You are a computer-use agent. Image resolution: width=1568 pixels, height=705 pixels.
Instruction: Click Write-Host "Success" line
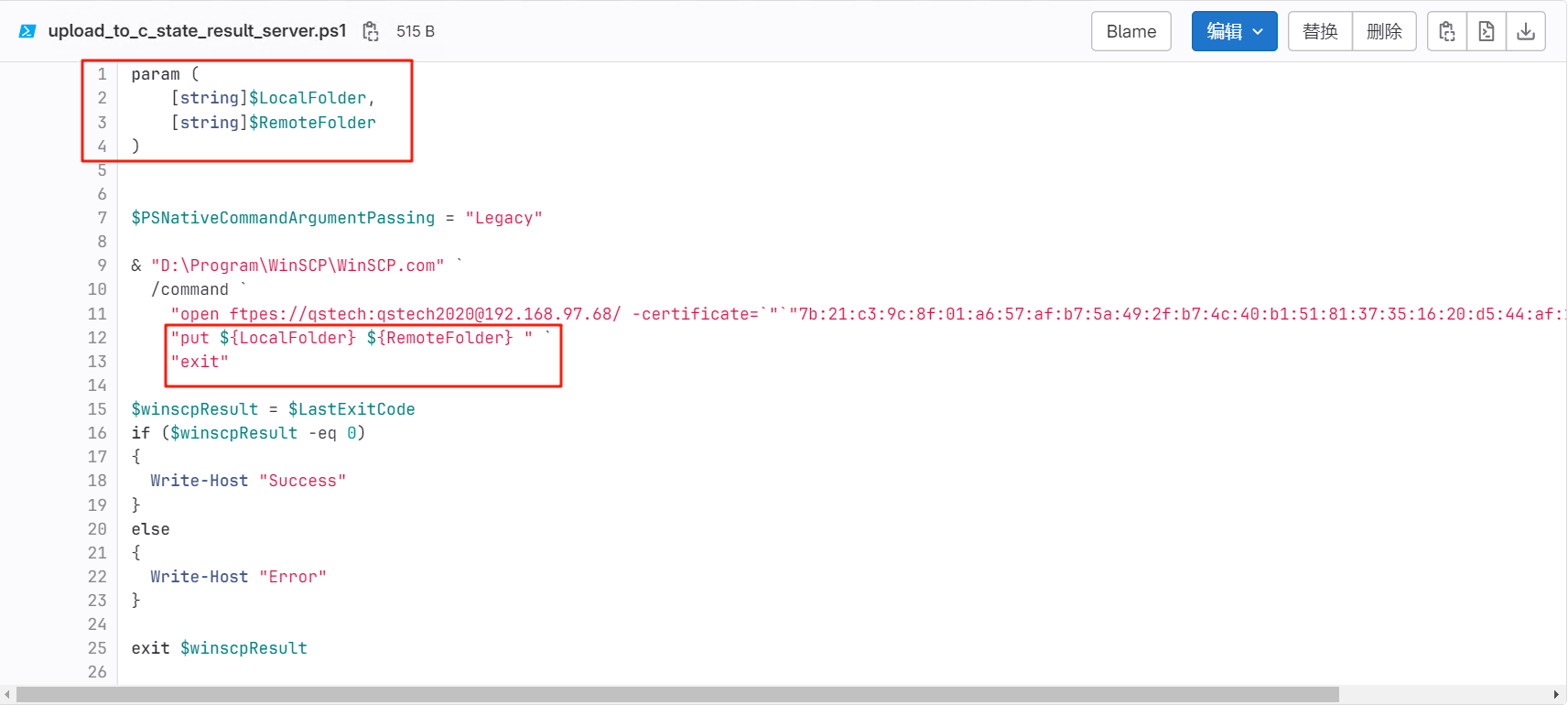tap(248, 481)
